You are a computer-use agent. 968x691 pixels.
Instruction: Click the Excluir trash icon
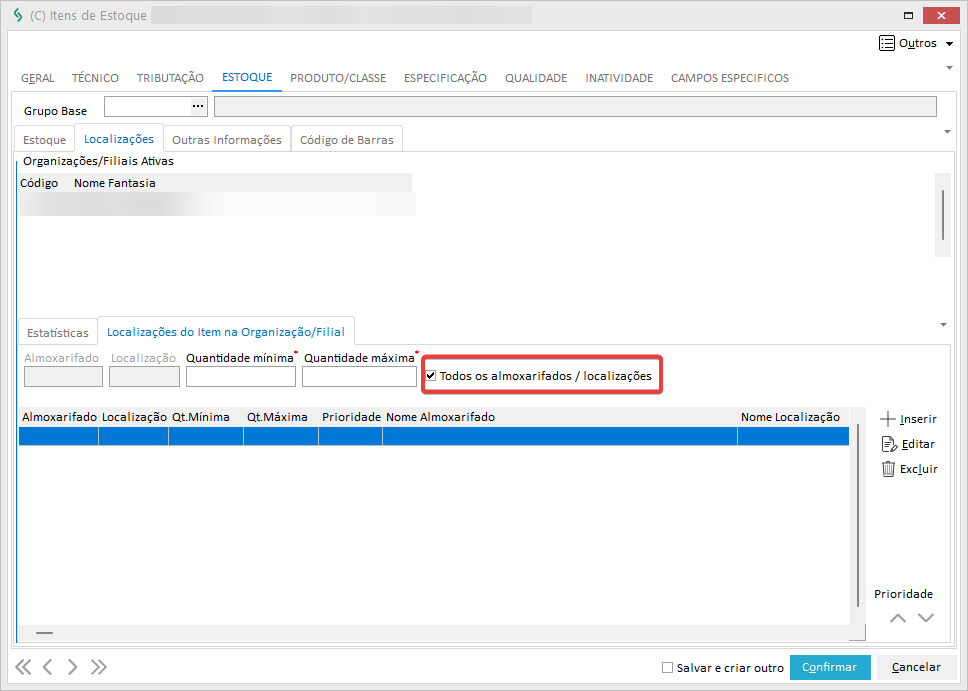tap(888, 469)
